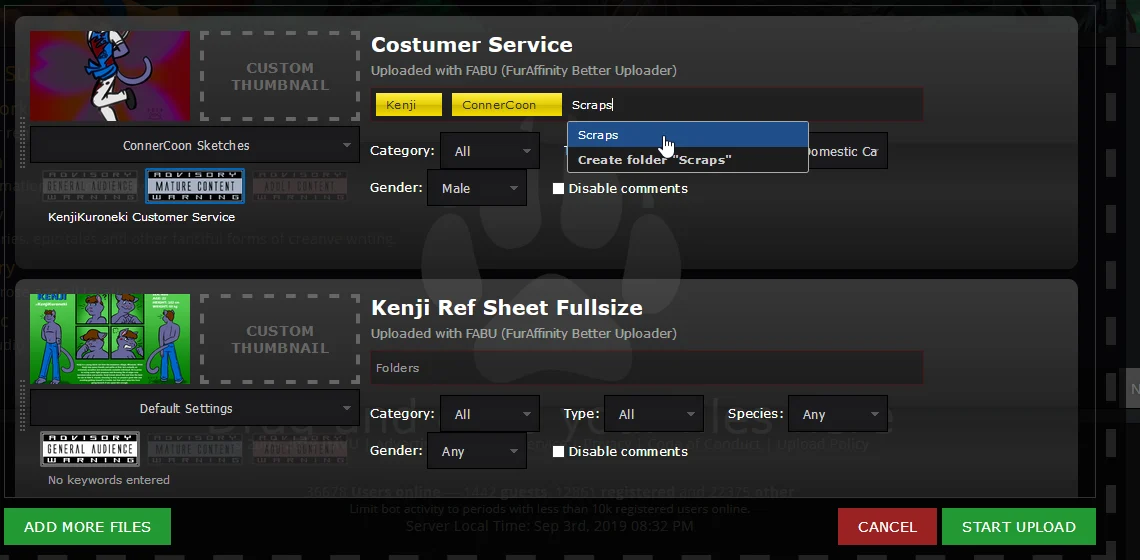Open Gender dropdown set to Any
This screenshot has width=1140, height=560.
(x=477, y=452)
